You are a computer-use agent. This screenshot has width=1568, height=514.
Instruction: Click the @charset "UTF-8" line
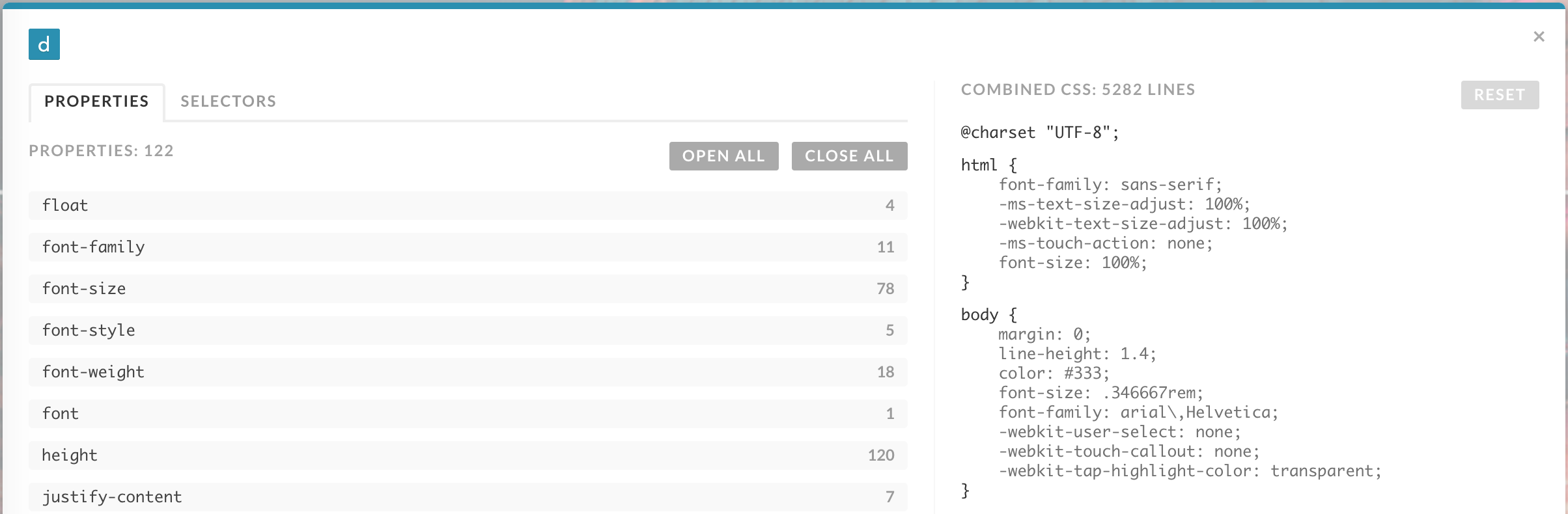1039,133
